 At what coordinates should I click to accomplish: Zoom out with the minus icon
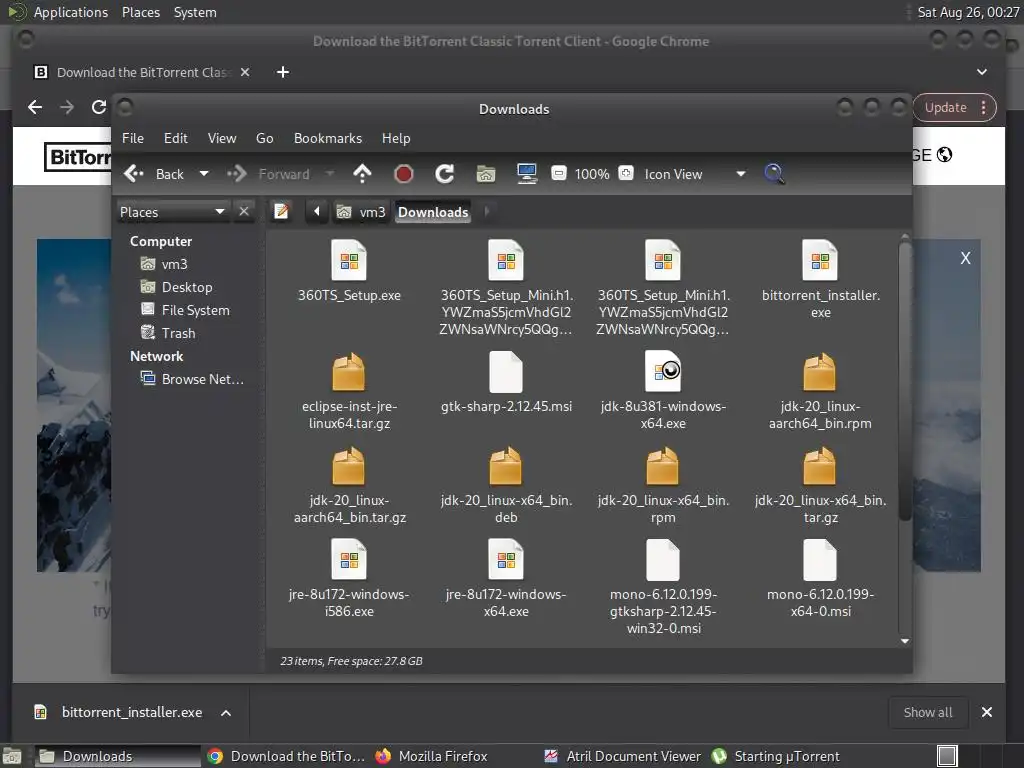tap(559, 174)
